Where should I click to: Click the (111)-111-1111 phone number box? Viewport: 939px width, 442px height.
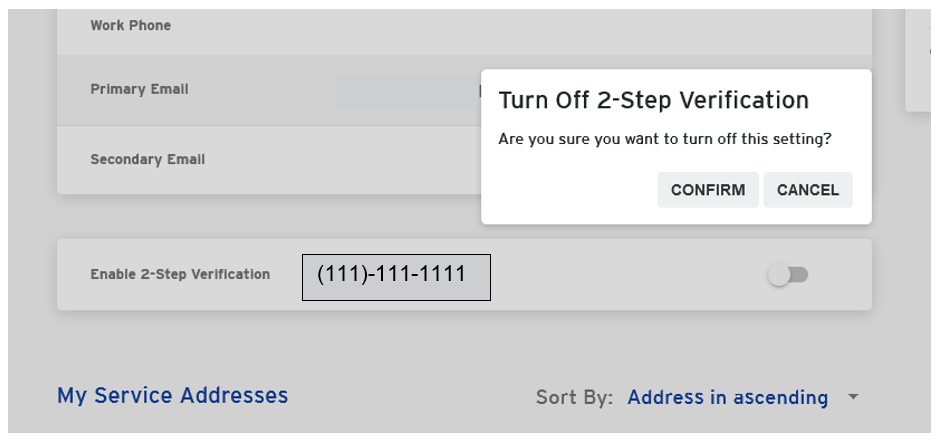coord(396,277)
